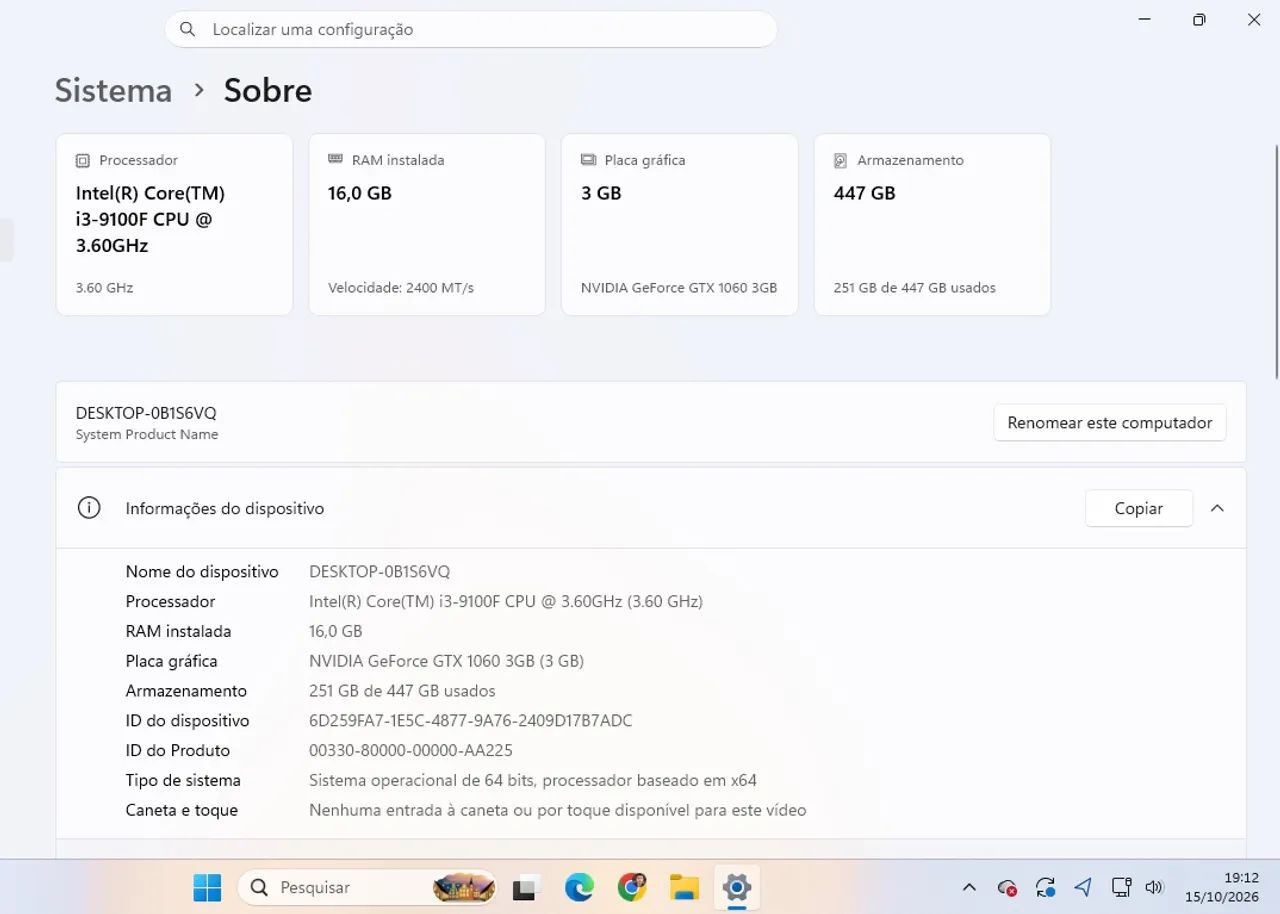Screen dimensions: 1280x914
Task: Click the '251 GB de 447 GB usados' list value
Action: [x=402, y=691]
